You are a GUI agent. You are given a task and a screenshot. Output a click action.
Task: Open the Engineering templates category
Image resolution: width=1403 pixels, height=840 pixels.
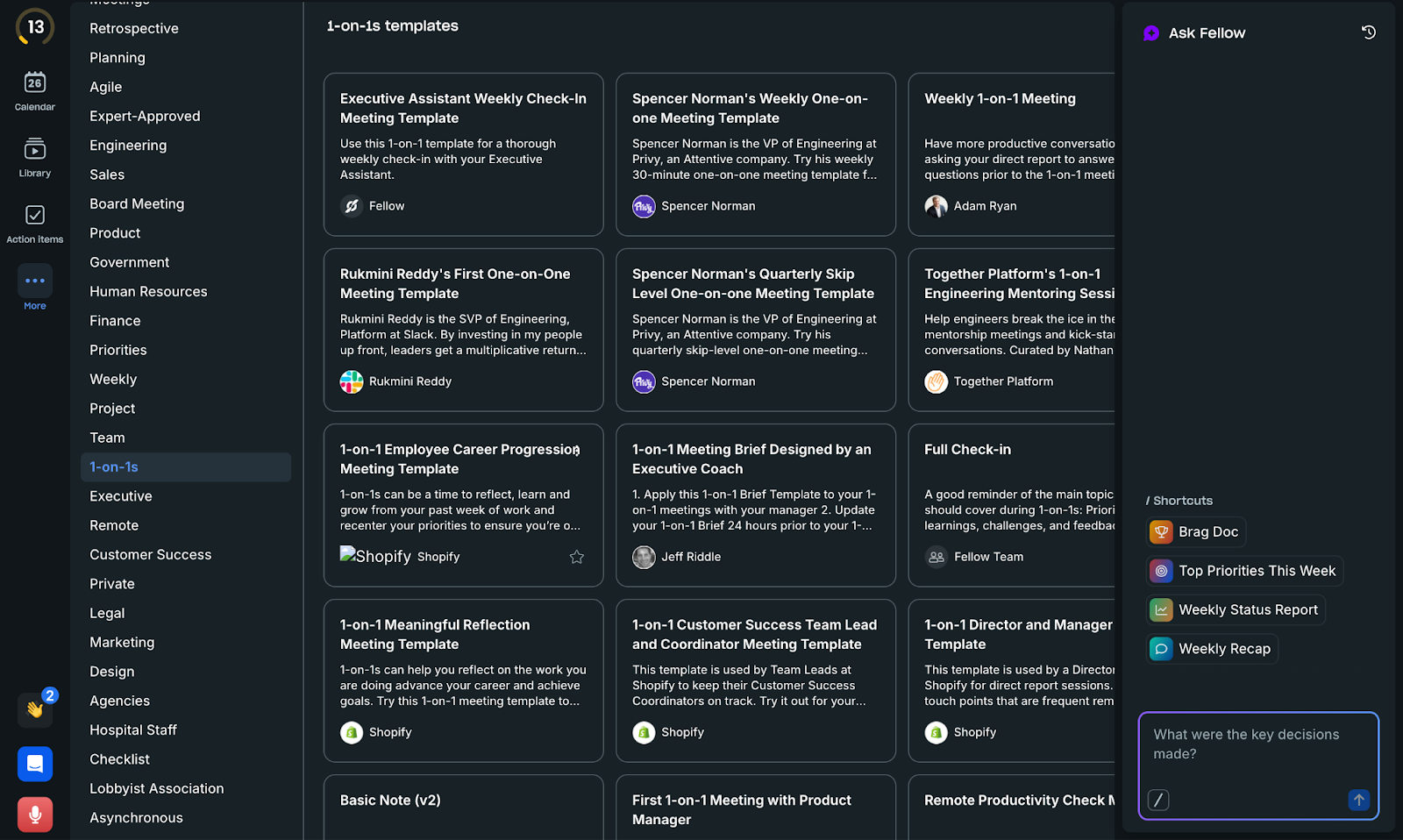click(x=128, y=145)
